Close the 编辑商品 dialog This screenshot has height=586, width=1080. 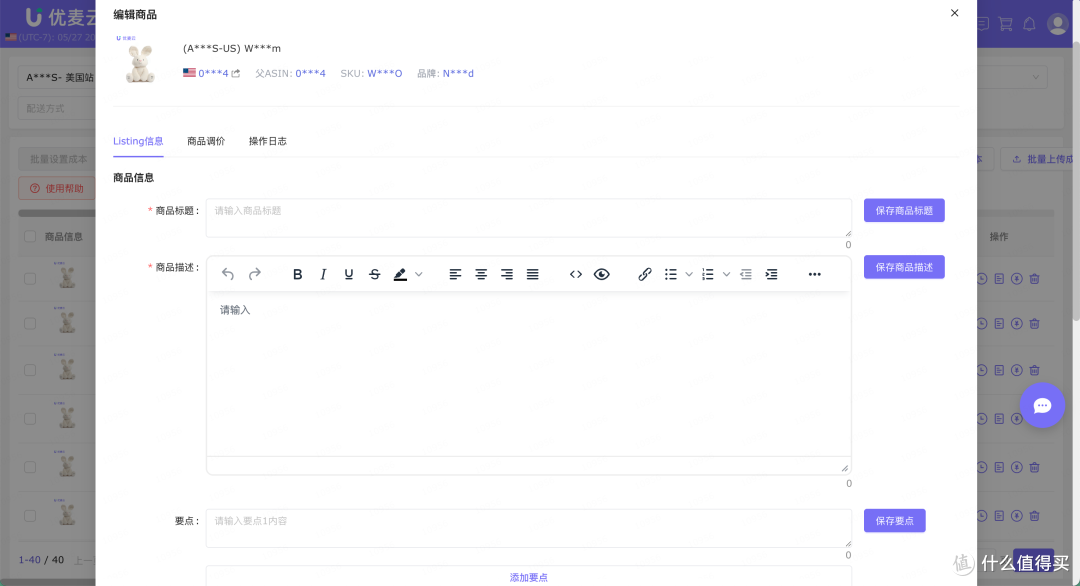955,13
